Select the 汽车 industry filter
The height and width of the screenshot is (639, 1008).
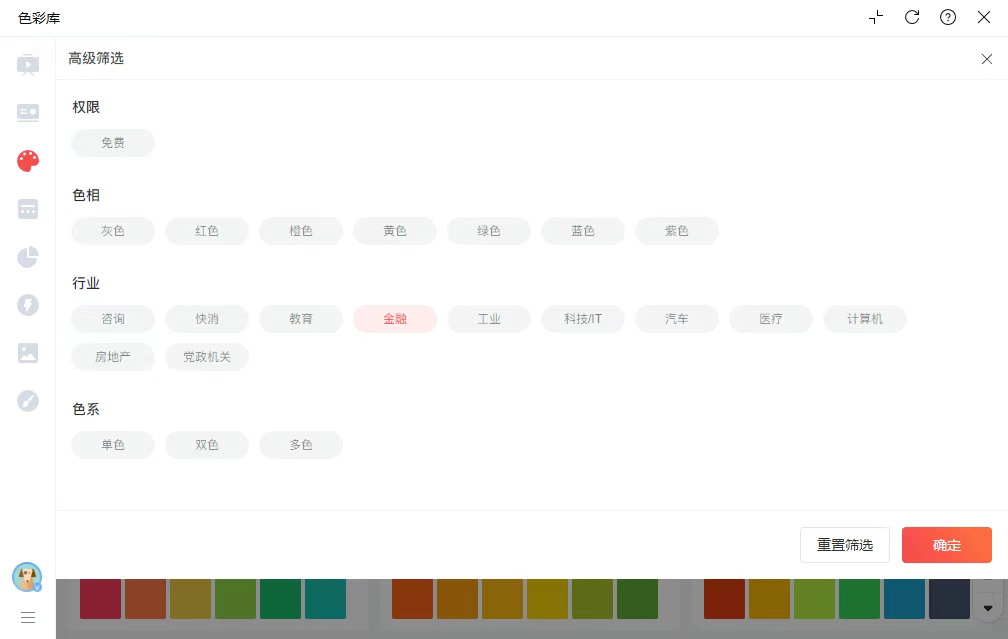[x=677, y=319]
